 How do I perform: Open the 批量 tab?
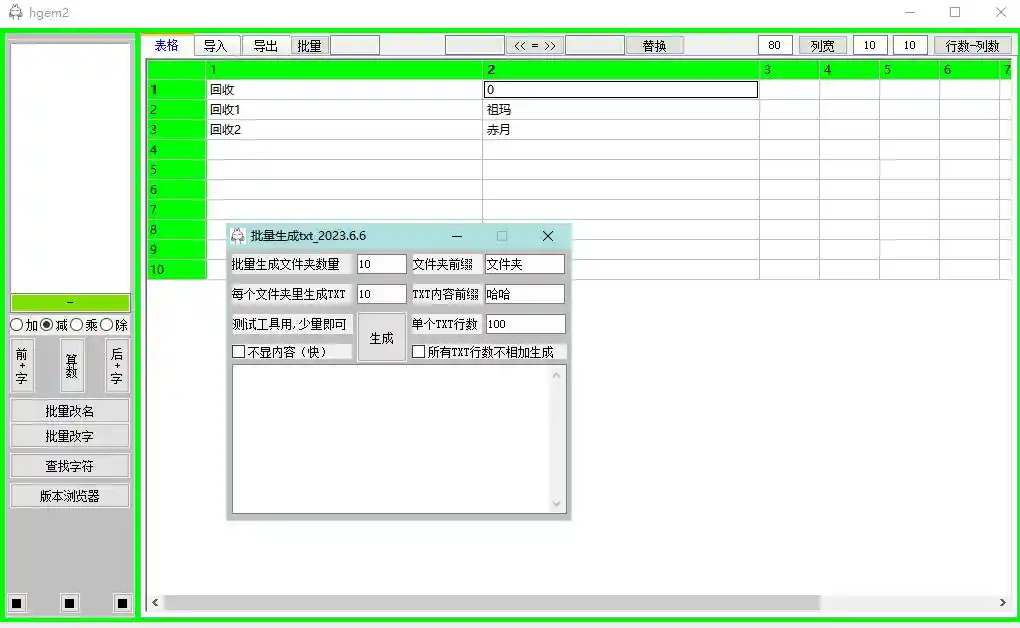click(310, 46)
